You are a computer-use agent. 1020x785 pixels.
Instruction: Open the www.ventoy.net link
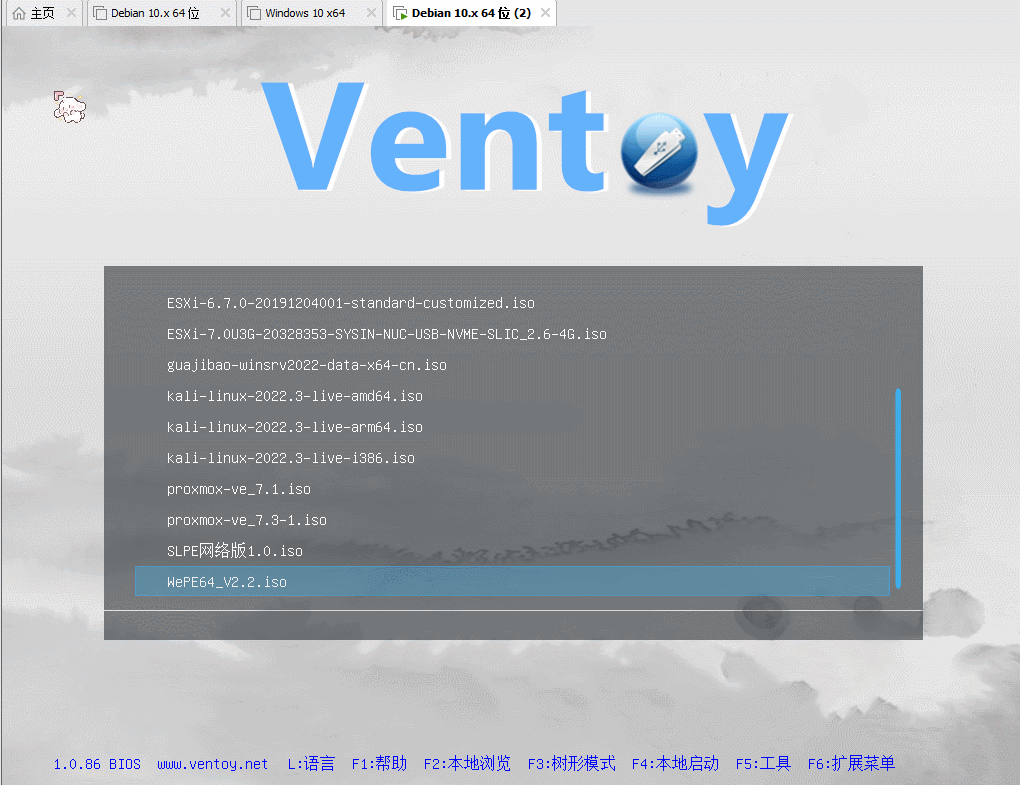(x=213, y=764)
